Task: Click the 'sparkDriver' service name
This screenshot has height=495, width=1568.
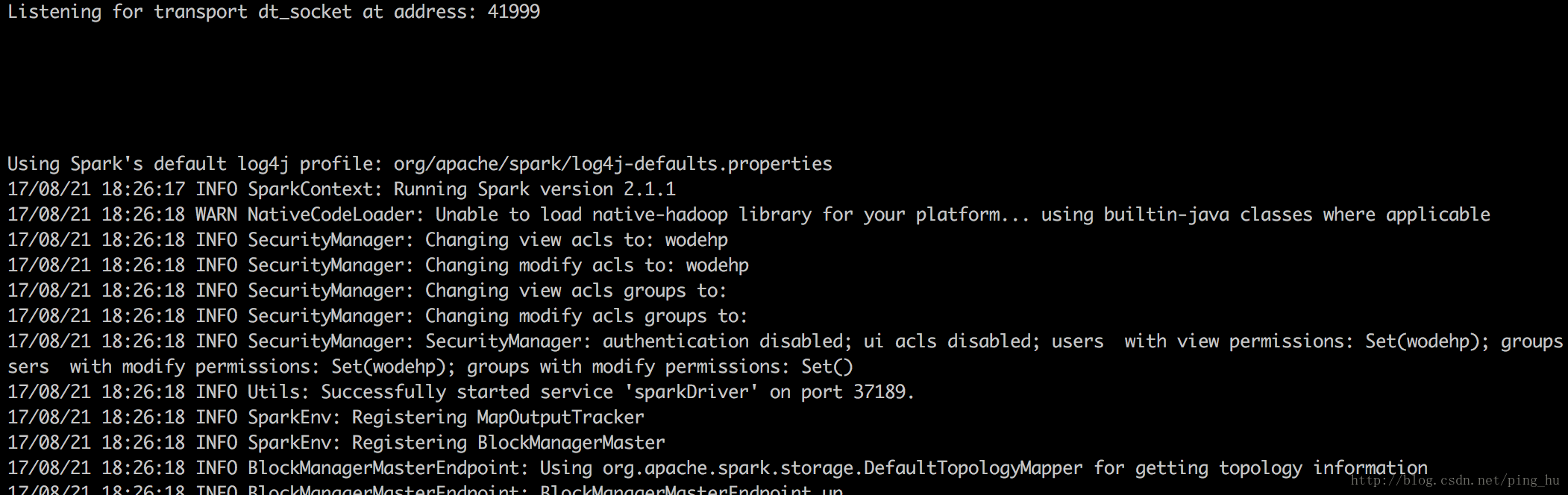Action: click(692, 392)
